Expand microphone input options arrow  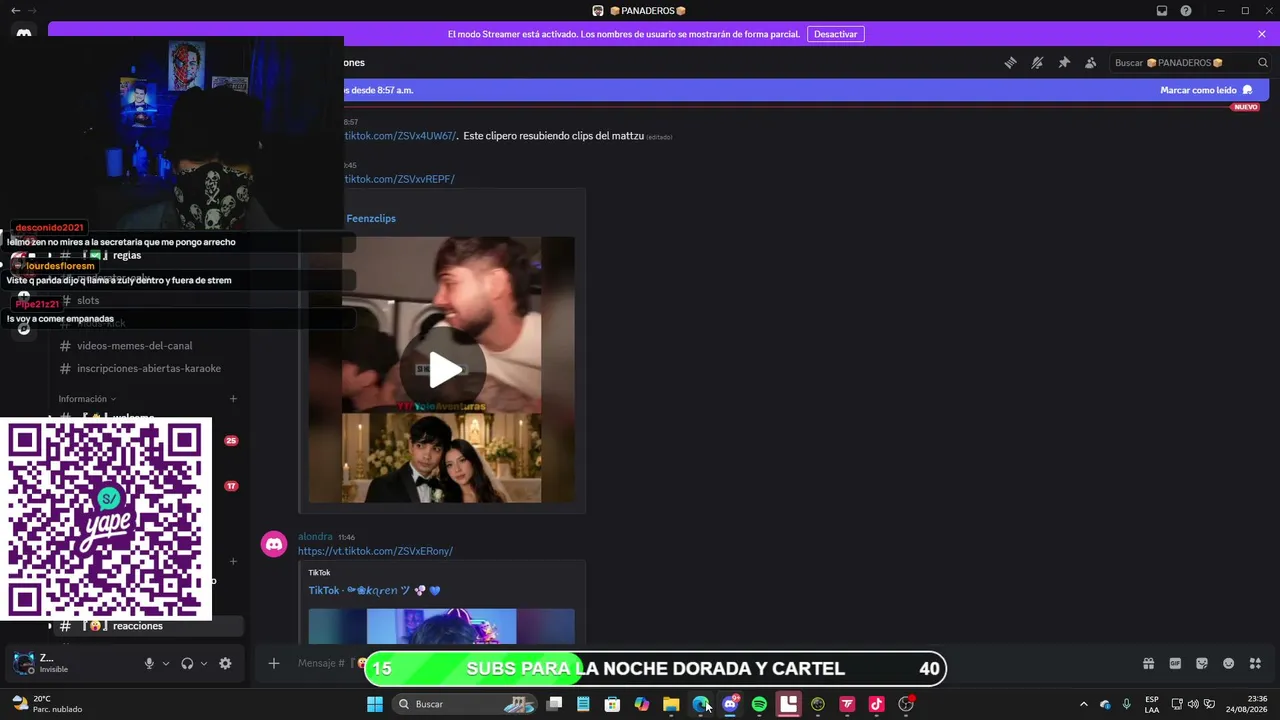point(166,663)
